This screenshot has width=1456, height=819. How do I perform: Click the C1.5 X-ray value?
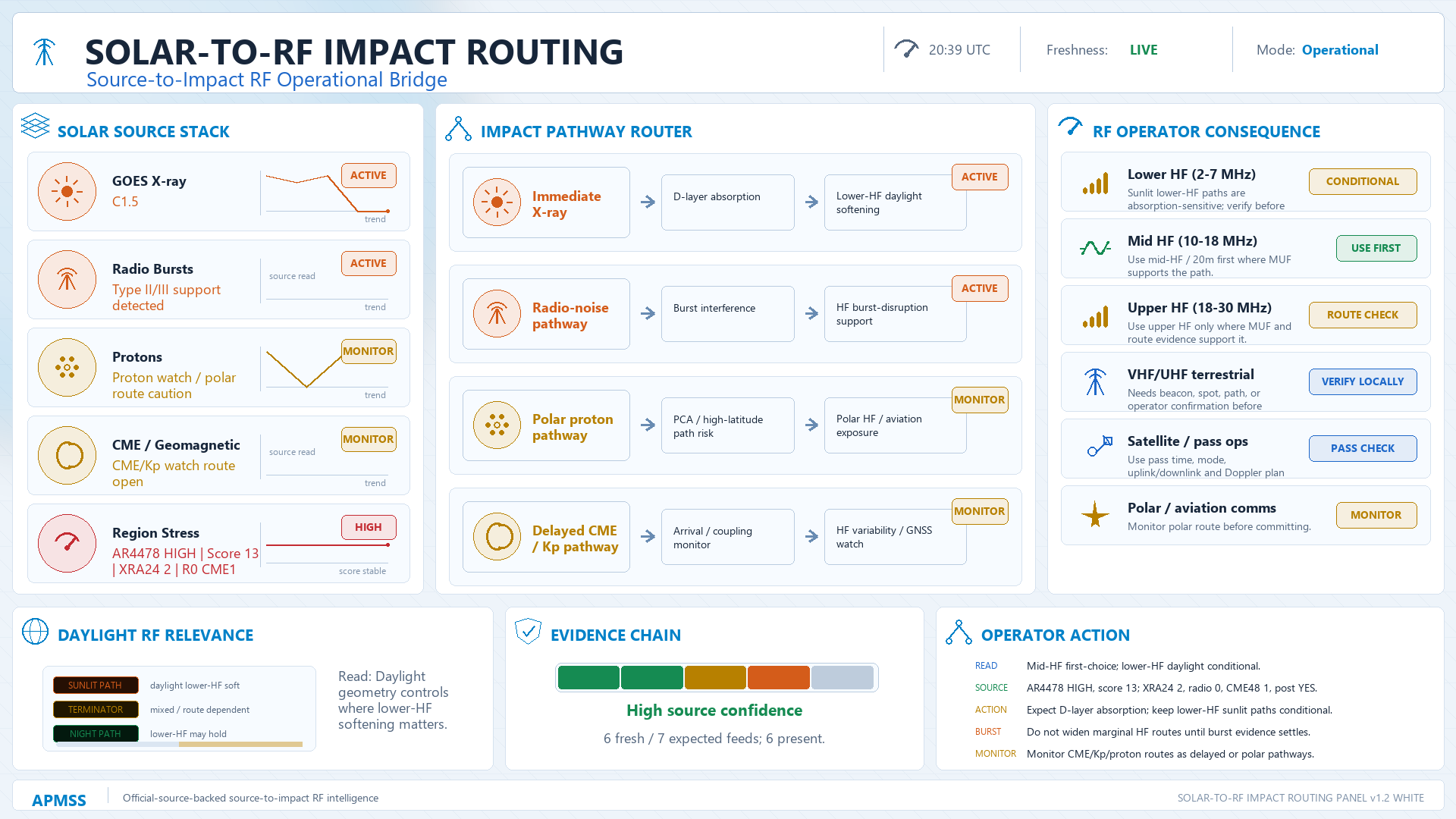click(x=125, y=202)
